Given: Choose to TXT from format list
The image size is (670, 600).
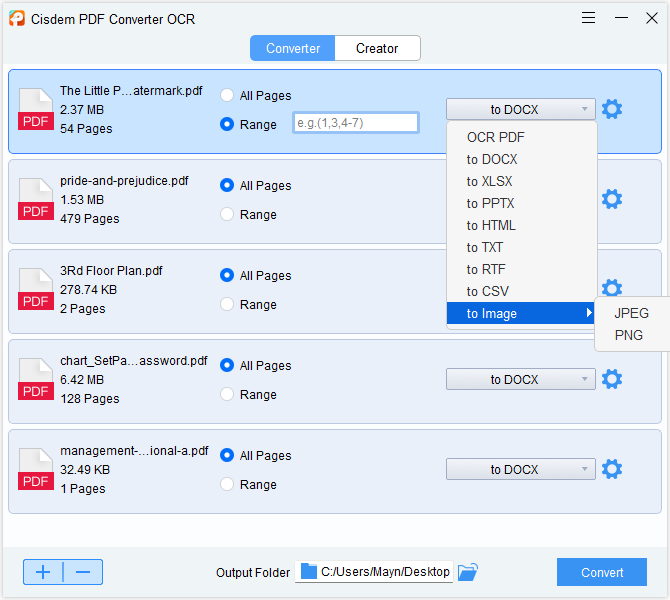Looking at the screenshot, I should tap(521, 247).
